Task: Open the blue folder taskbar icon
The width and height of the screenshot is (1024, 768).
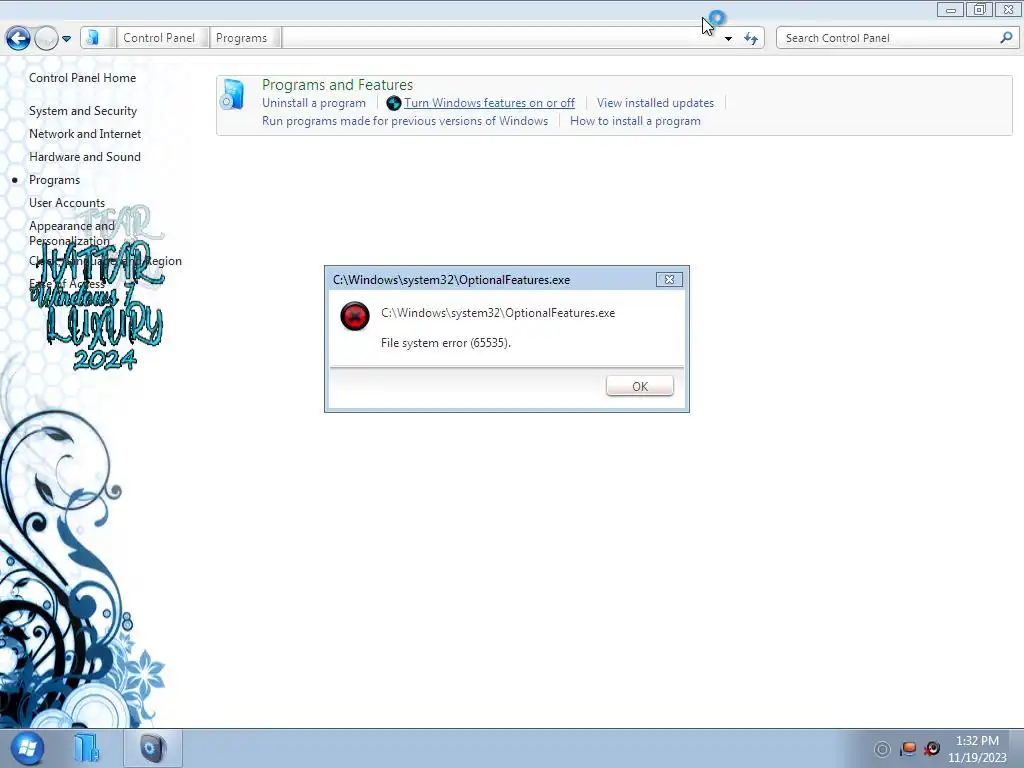Action: click(x=86, y=748)
